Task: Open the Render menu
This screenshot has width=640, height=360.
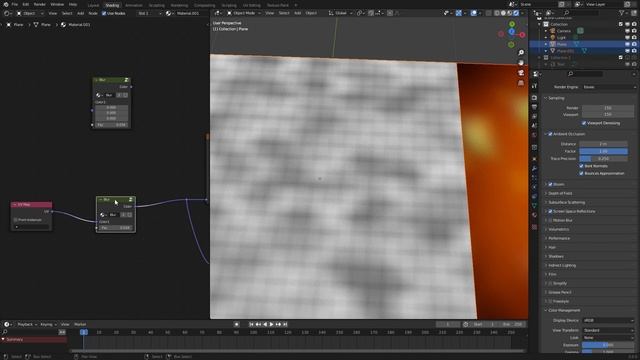Action: [40, 4]
